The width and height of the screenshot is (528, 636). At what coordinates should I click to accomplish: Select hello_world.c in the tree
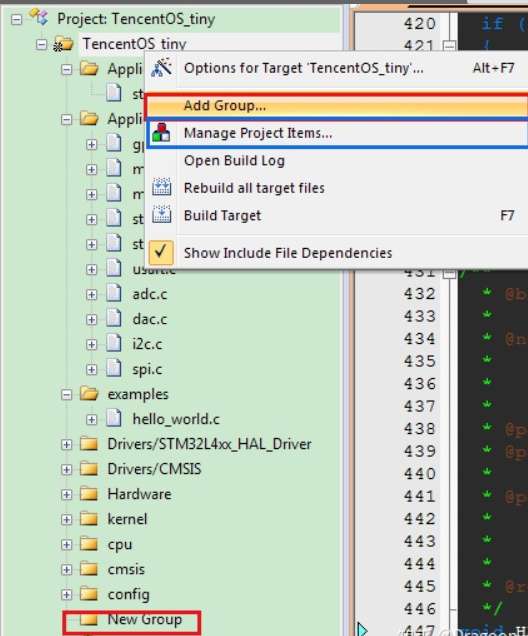pyautogui.click(x=176, y=419)
